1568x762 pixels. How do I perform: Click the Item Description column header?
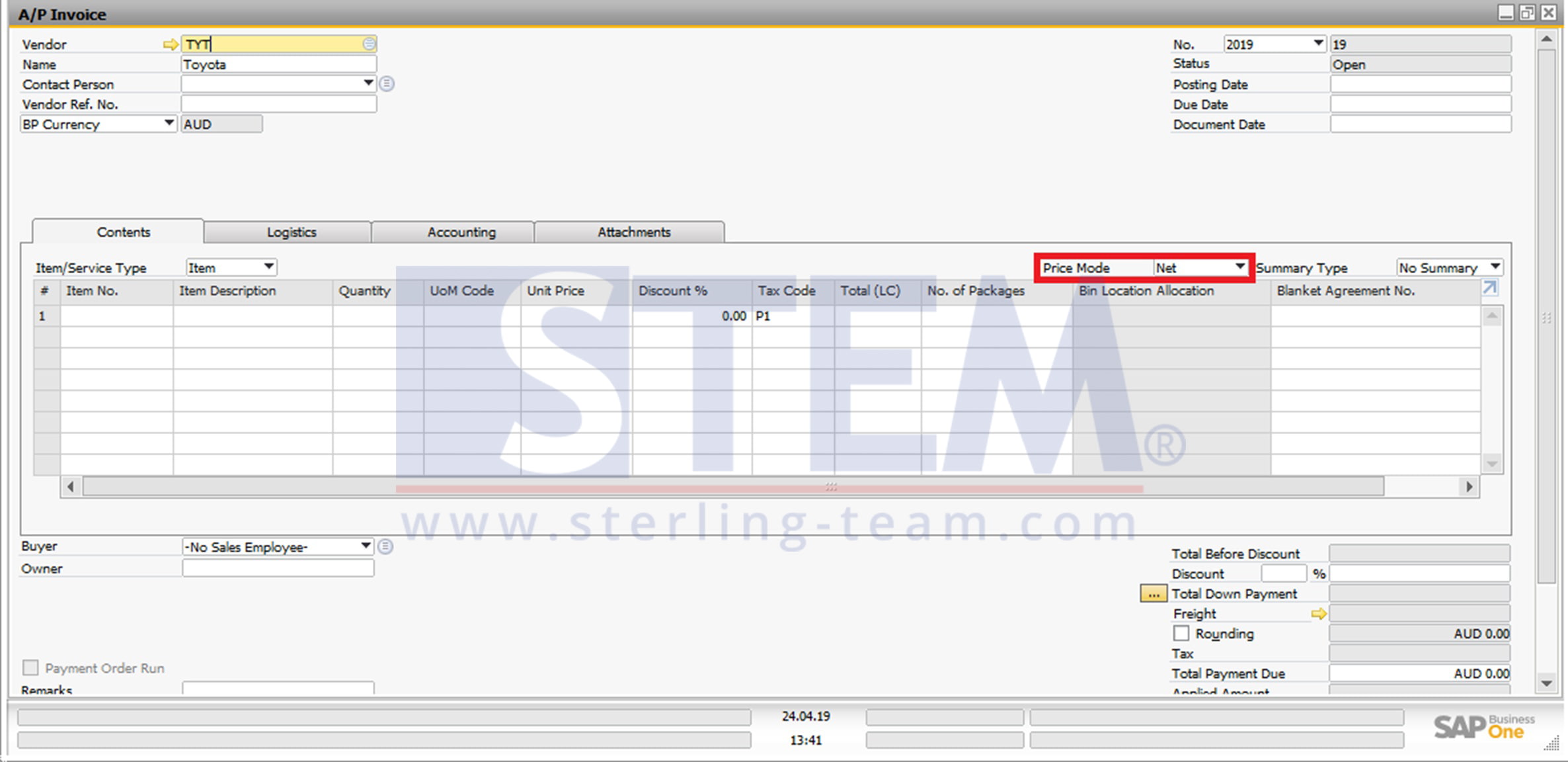253,291
